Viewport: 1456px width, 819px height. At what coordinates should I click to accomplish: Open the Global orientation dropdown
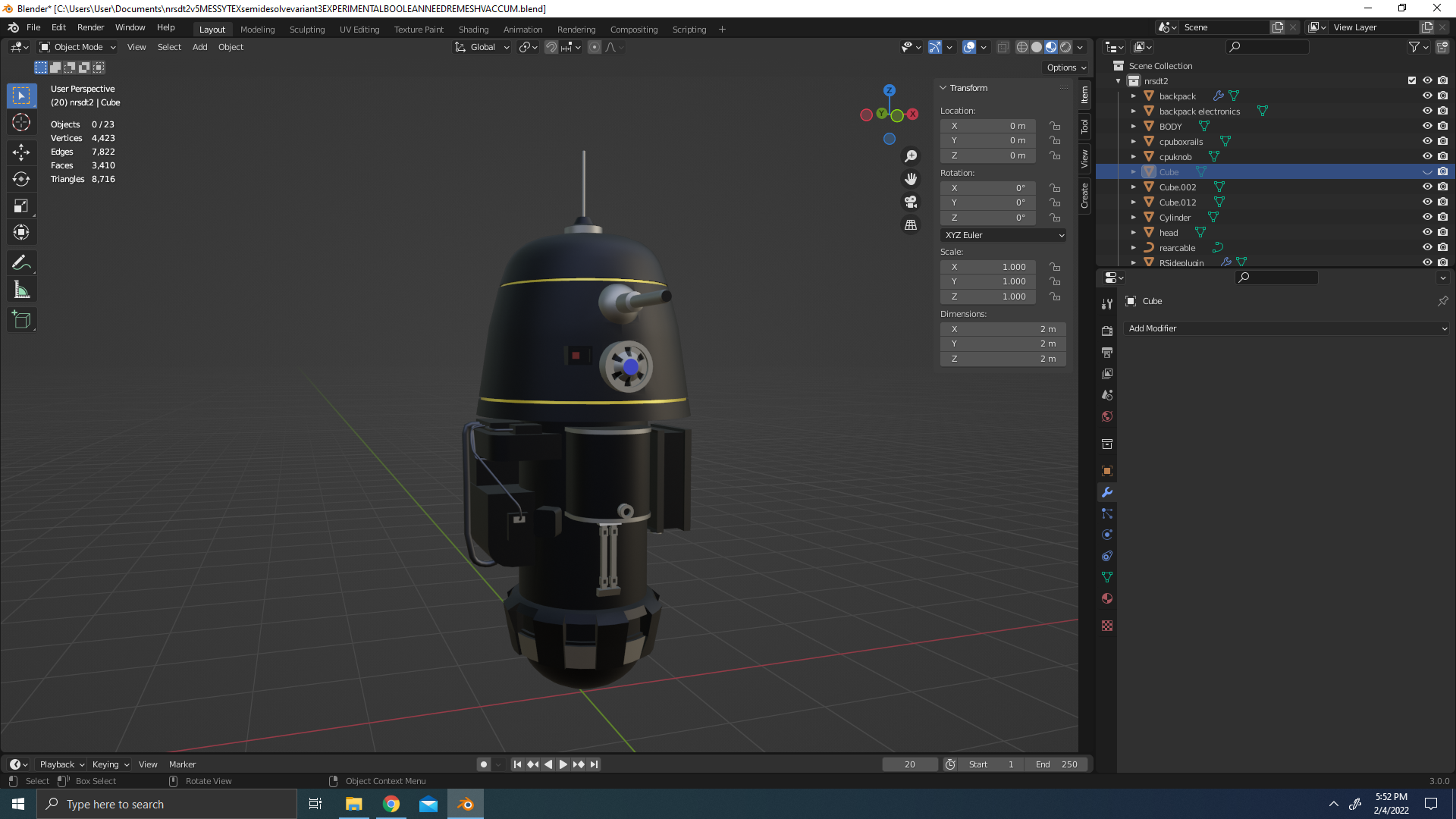482,47
